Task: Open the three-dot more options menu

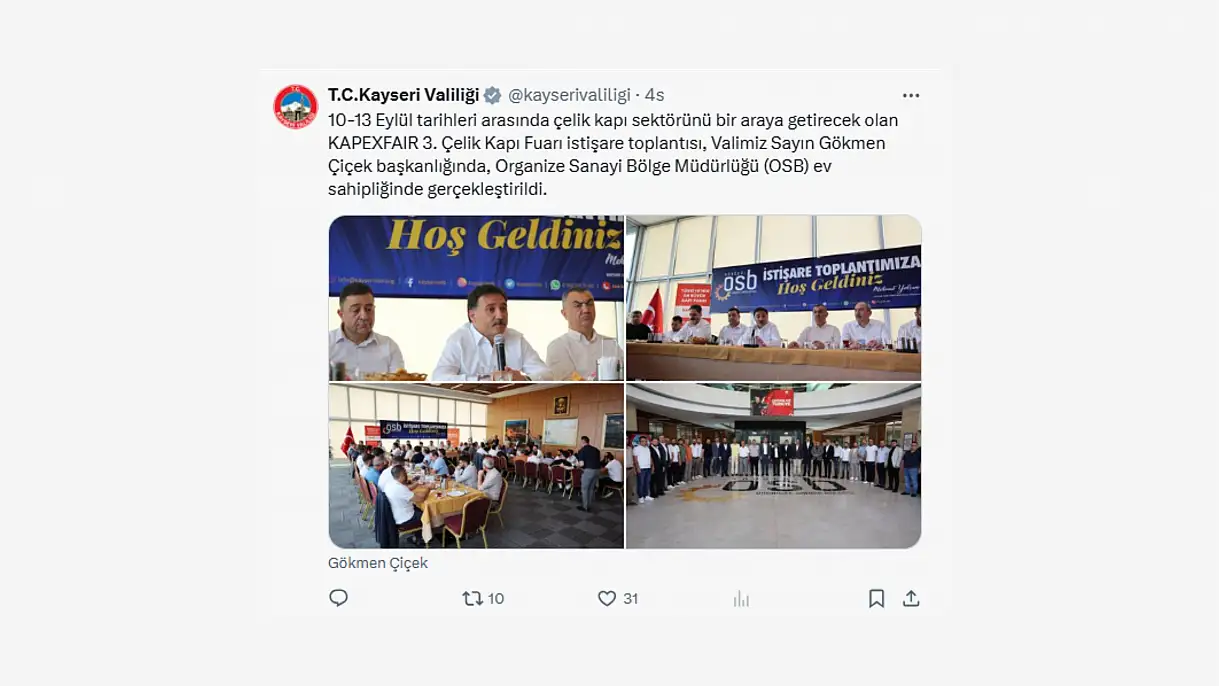Action: tap(911, 95)
